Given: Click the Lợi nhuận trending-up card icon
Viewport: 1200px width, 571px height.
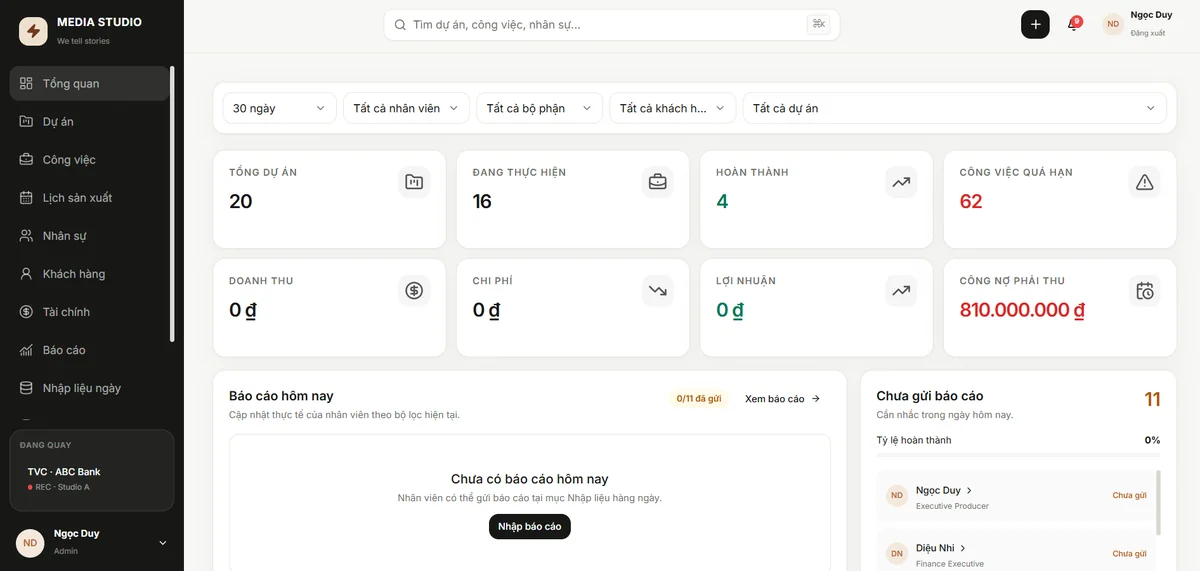Looking at the screenshot, I should (901, 290).
